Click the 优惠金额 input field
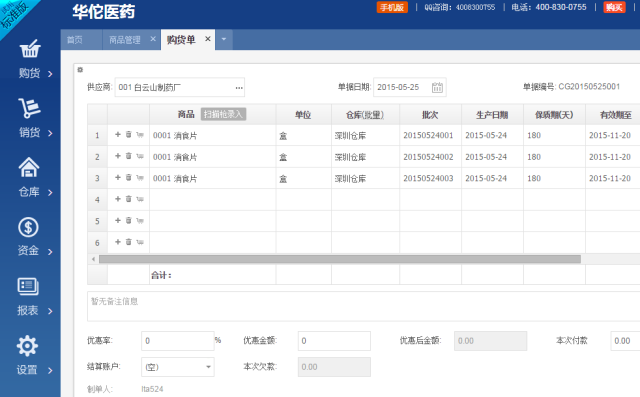640x397 pixels. tap(334, 341)
